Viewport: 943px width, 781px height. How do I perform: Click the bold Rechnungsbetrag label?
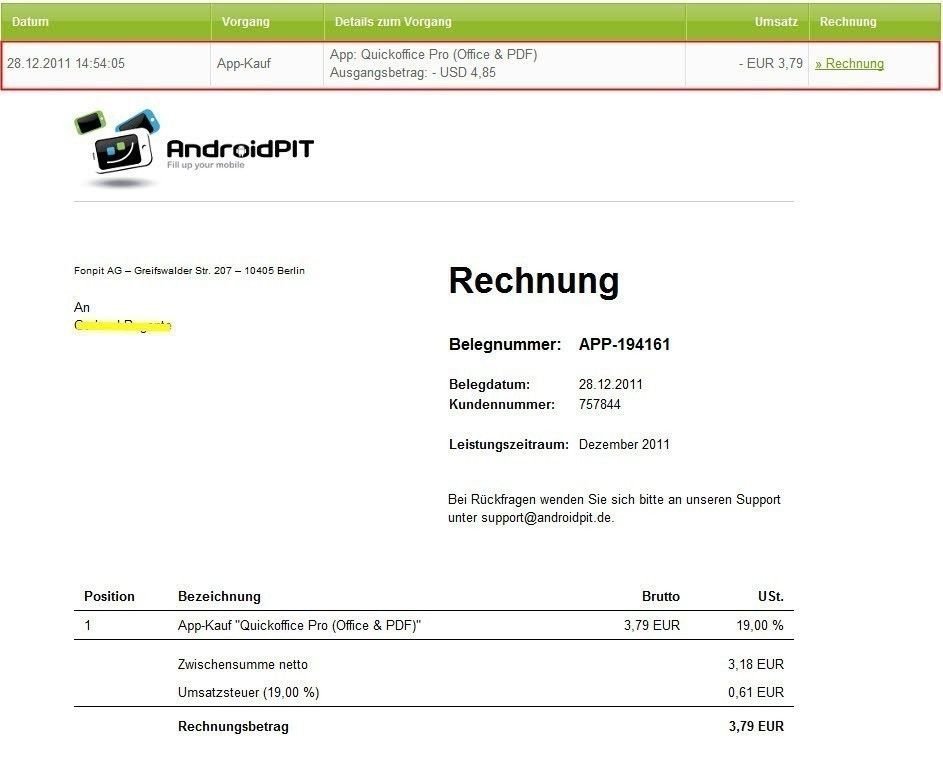233,726
